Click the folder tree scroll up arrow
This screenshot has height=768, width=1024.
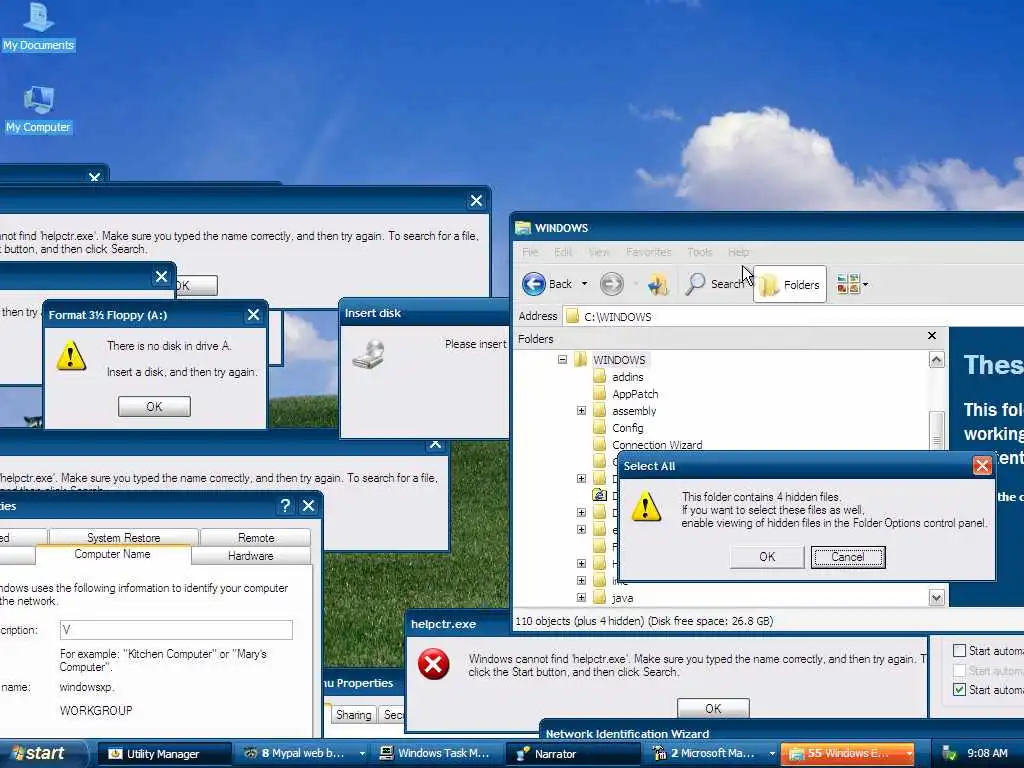coord(936,360)
